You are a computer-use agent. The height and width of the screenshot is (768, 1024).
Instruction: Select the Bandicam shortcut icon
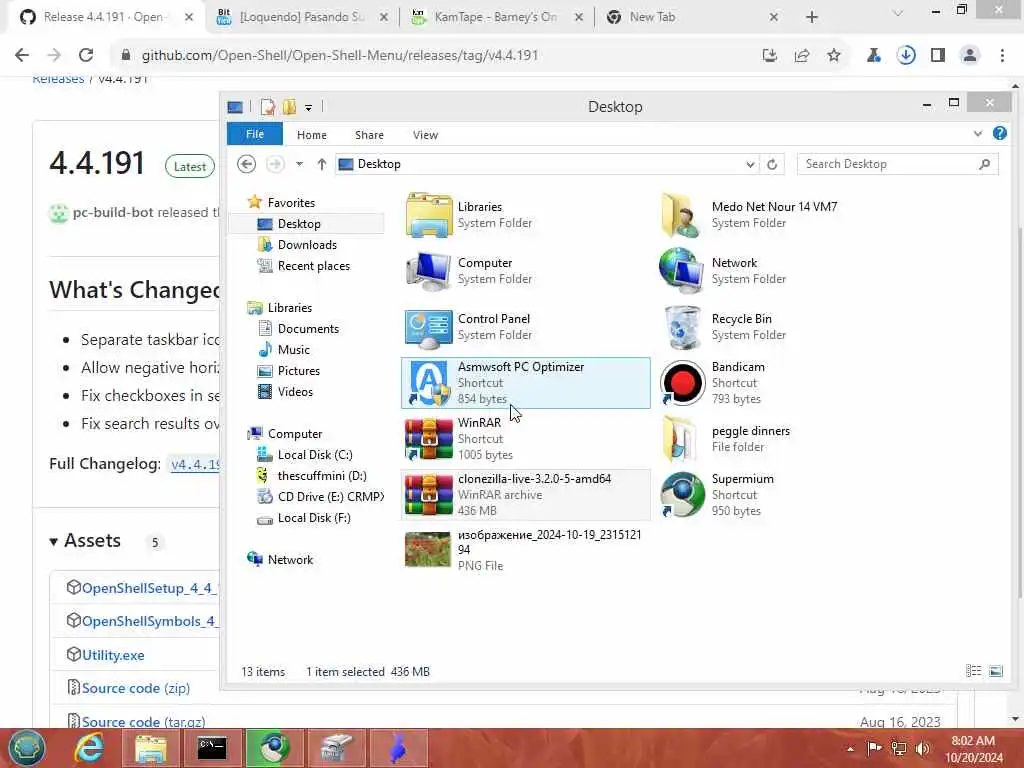pyautogui.click(x=682, y=383)
